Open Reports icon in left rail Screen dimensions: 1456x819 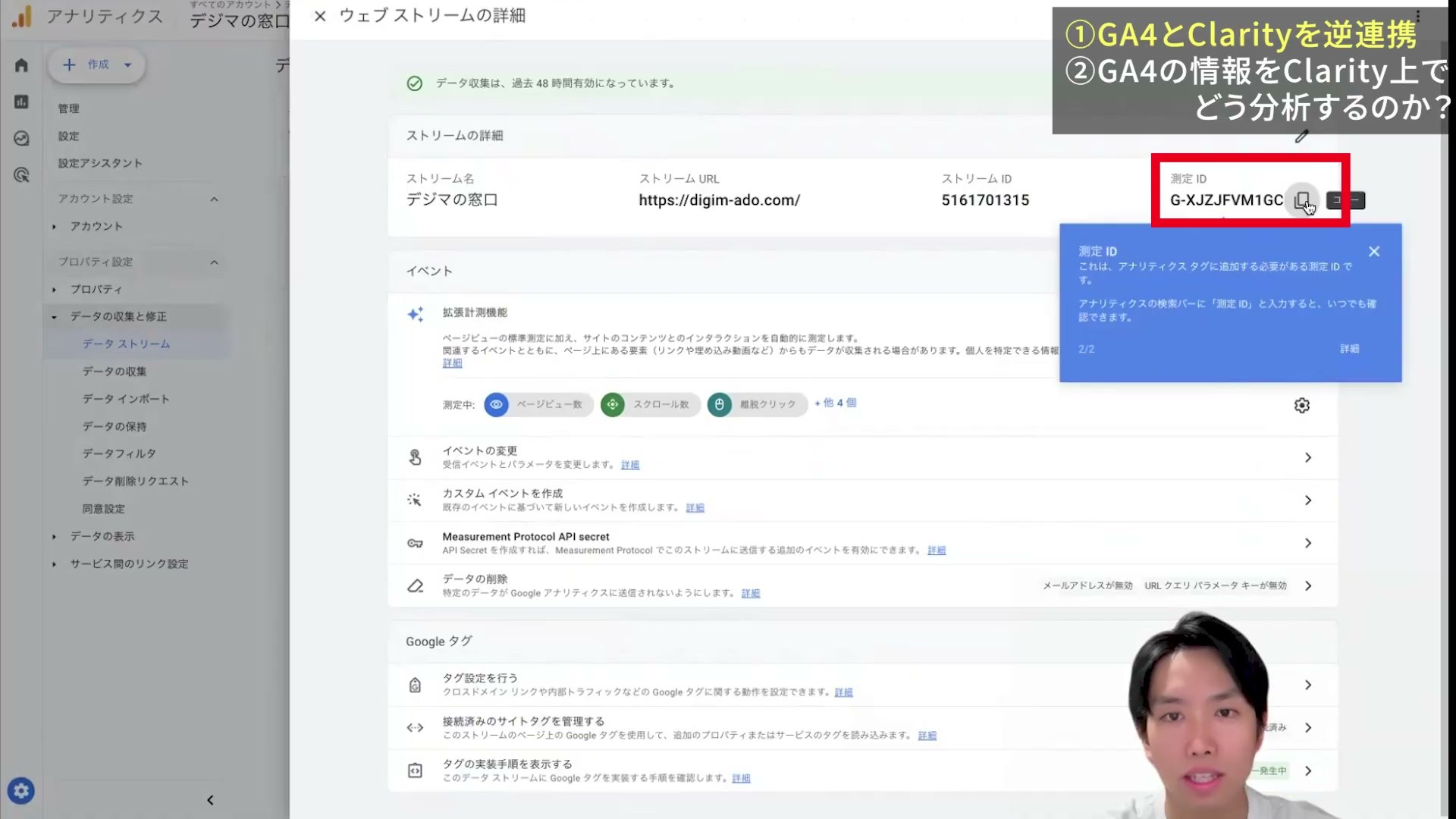[21, 102]
